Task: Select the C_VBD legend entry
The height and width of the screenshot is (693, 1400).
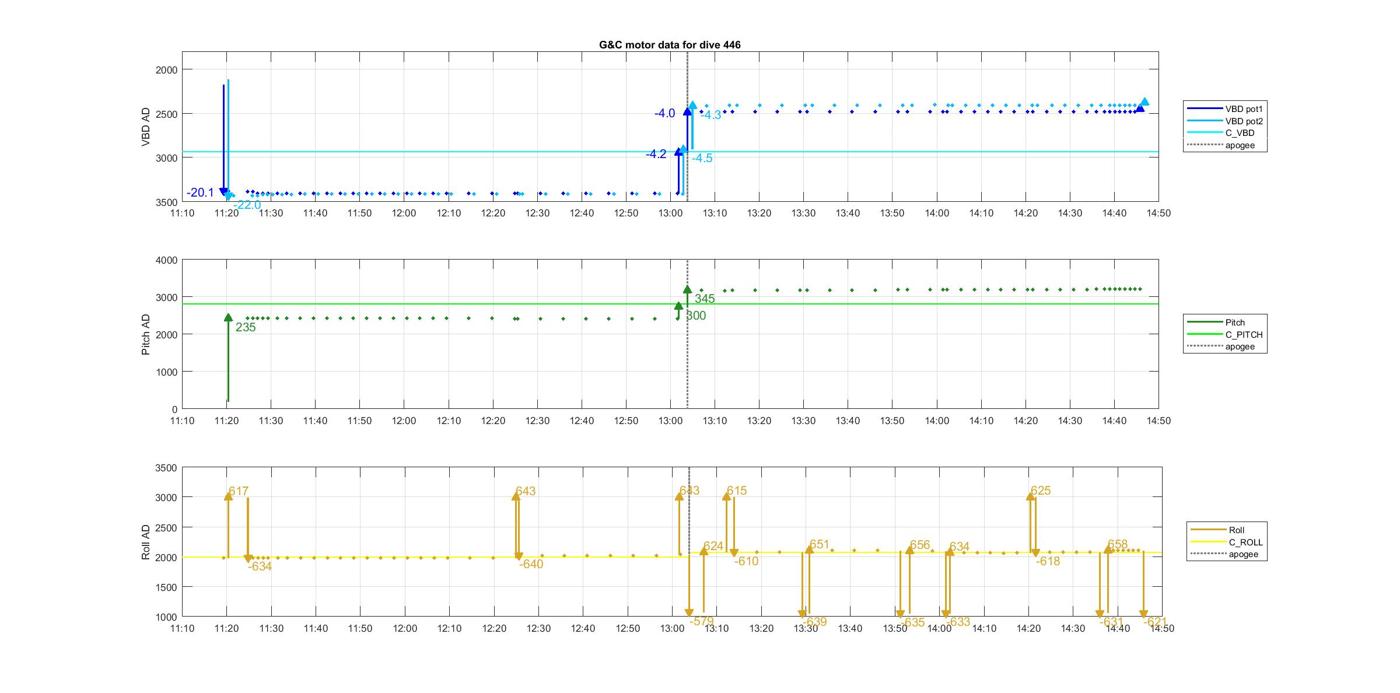Action: point(1219,133)
